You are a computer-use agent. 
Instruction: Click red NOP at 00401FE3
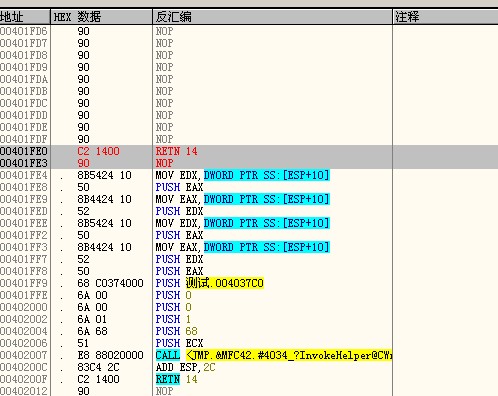pos(164,163)
